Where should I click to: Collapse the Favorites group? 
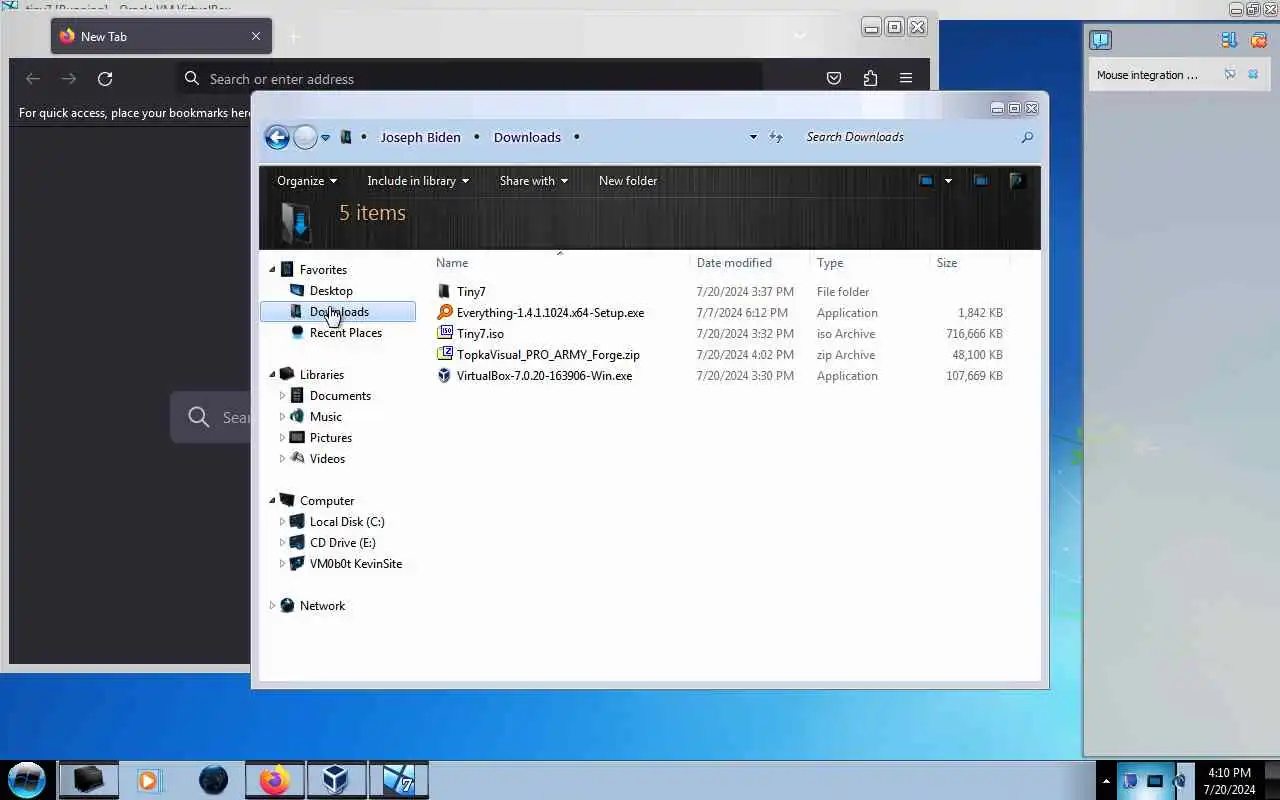coord(272,270)
